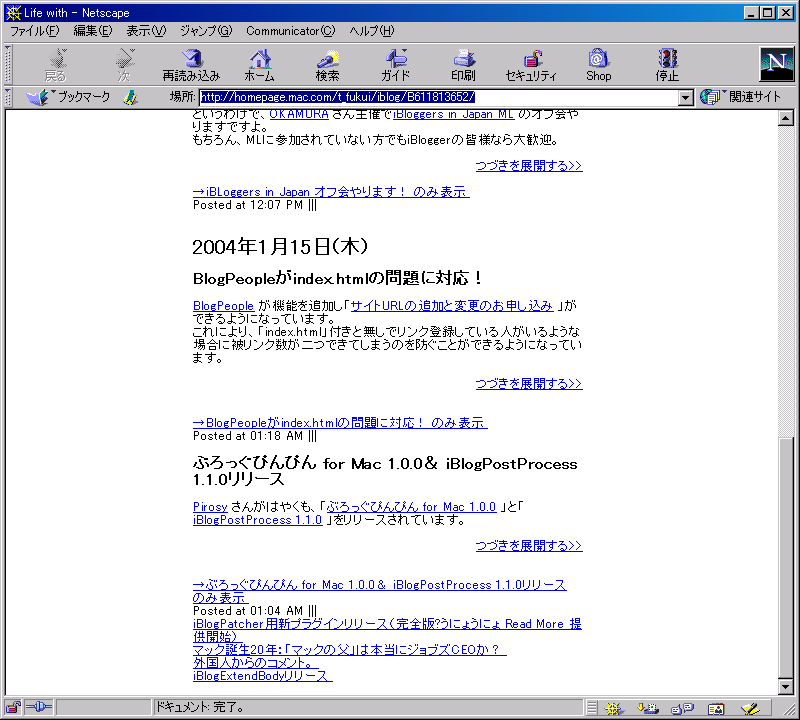
Task: Open サイトURLの追加と変更のお申し込み link
Action: click(452, 306)
